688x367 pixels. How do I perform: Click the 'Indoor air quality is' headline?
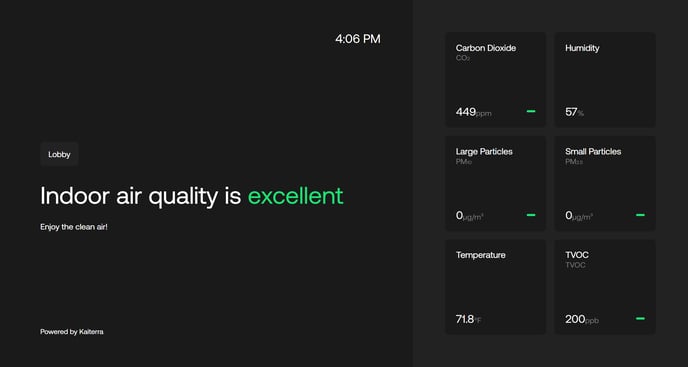click(x=141, y=196)
